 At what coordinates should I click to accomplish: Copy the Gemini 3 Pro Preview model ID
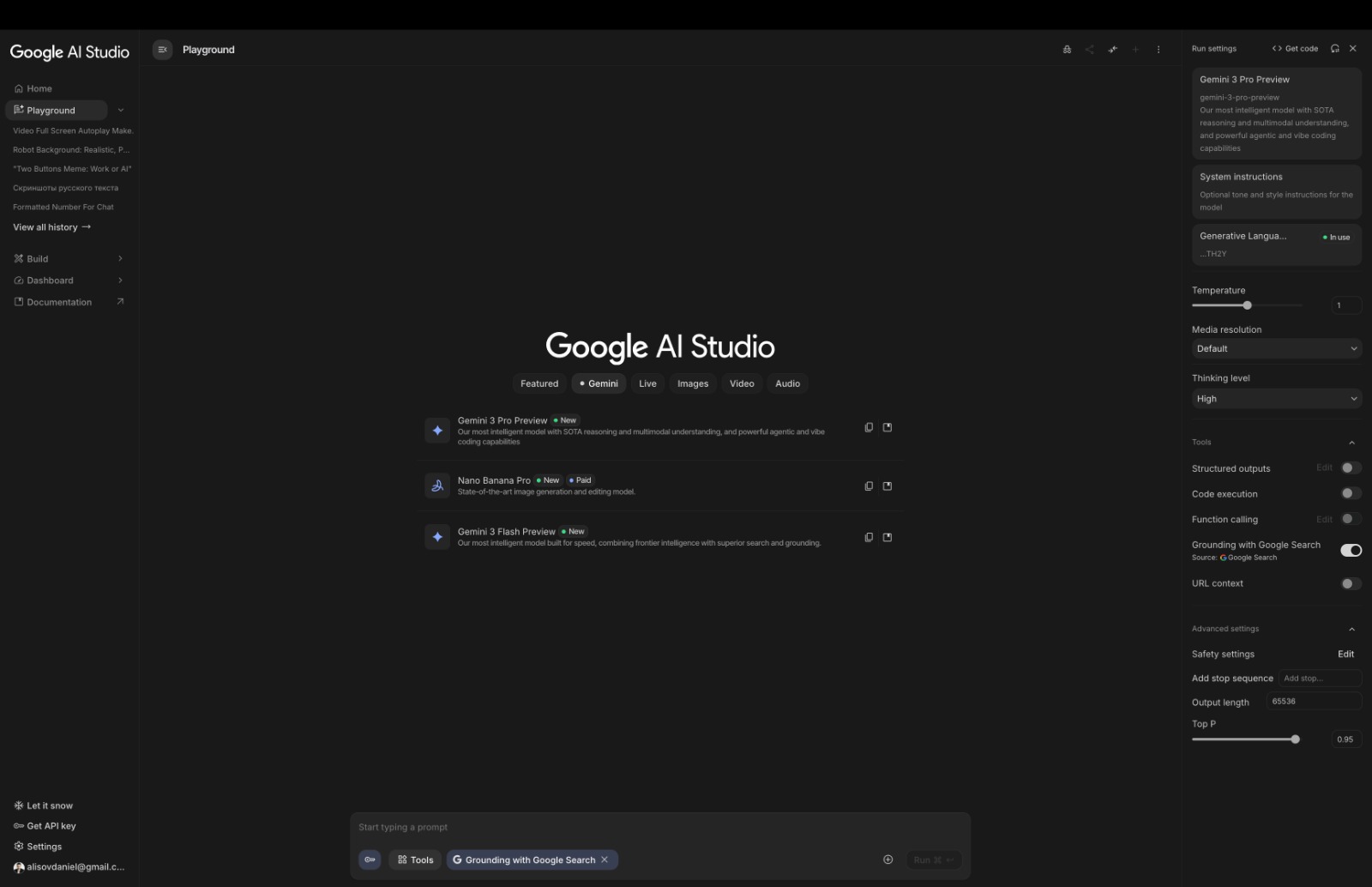point(869,427)
